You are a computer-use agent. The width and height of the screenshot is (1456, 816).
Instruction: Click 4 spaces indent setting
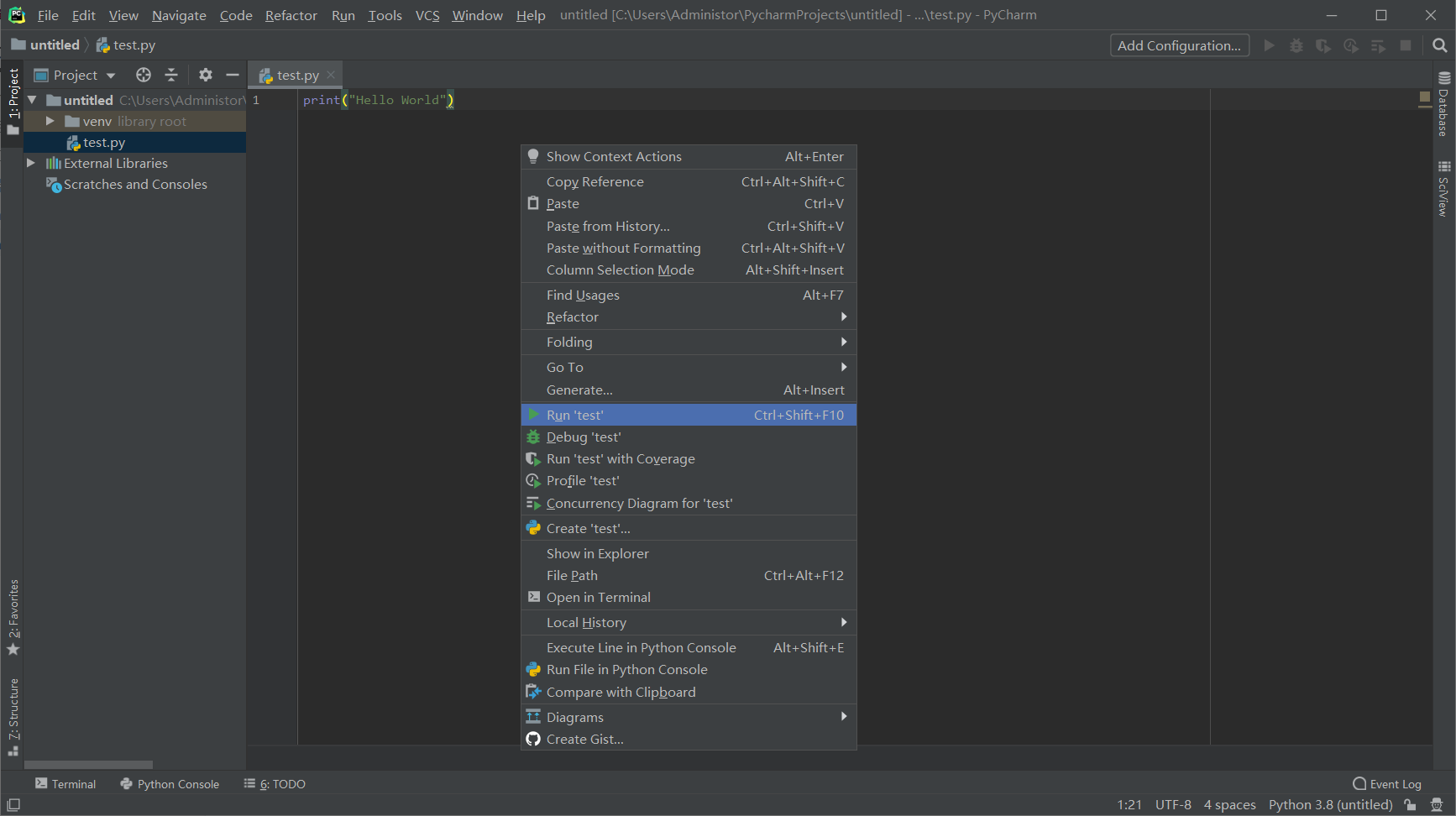pos(1229,805)
